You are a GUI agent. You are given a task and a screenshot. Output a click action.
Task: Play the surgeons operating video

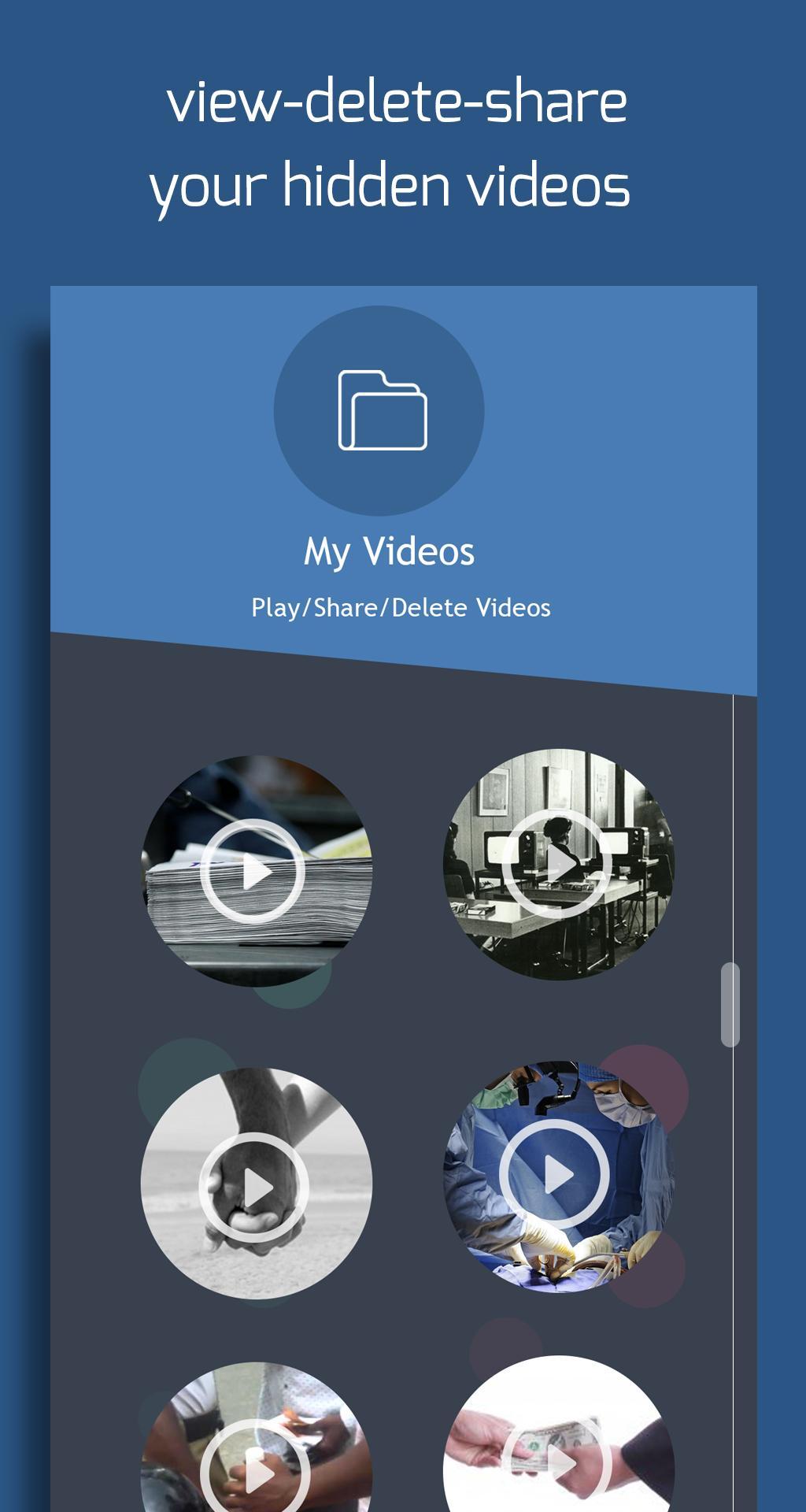[x=559, y=1176]
